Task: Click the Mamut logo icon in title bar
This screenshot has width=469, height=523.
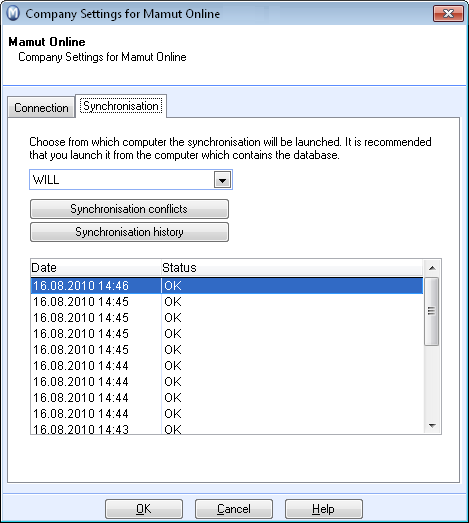Action: 13,14
